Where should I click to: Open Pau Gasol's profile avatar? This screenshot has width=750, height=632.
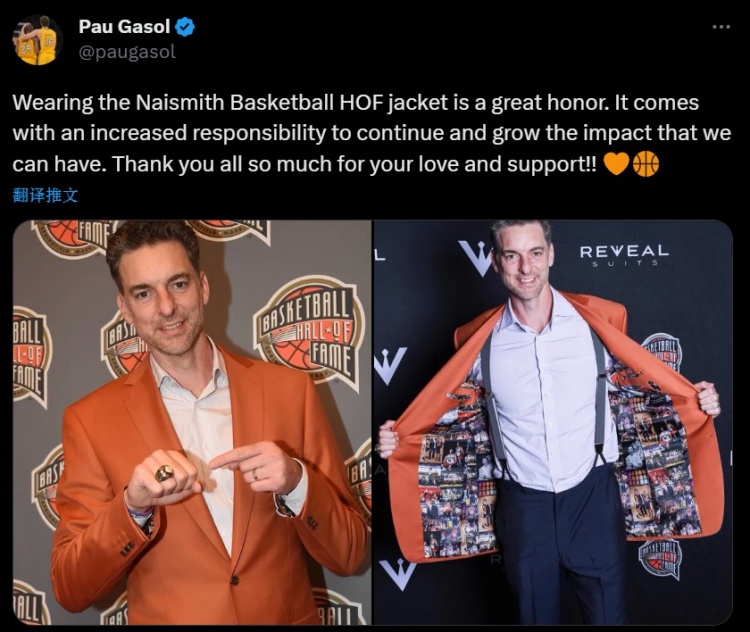tap(37, 40)
